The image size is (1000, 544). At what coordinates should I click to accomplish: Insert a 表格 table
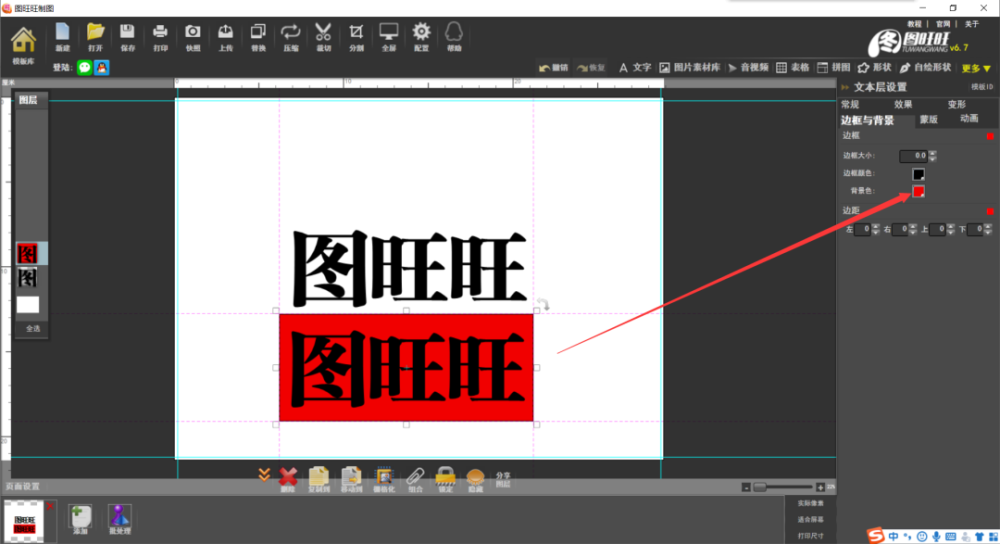(793, 68)
